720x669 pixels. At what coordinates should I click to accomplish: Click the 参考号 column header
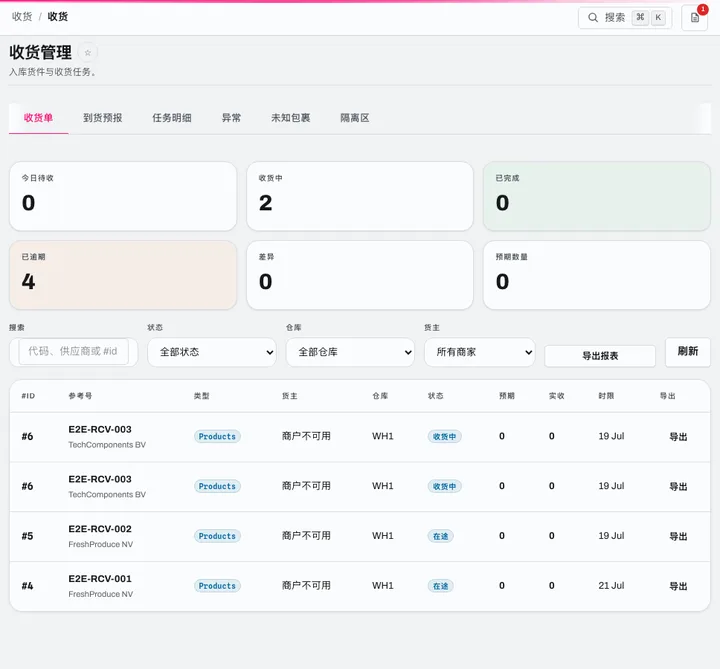(x=80, y=396)
